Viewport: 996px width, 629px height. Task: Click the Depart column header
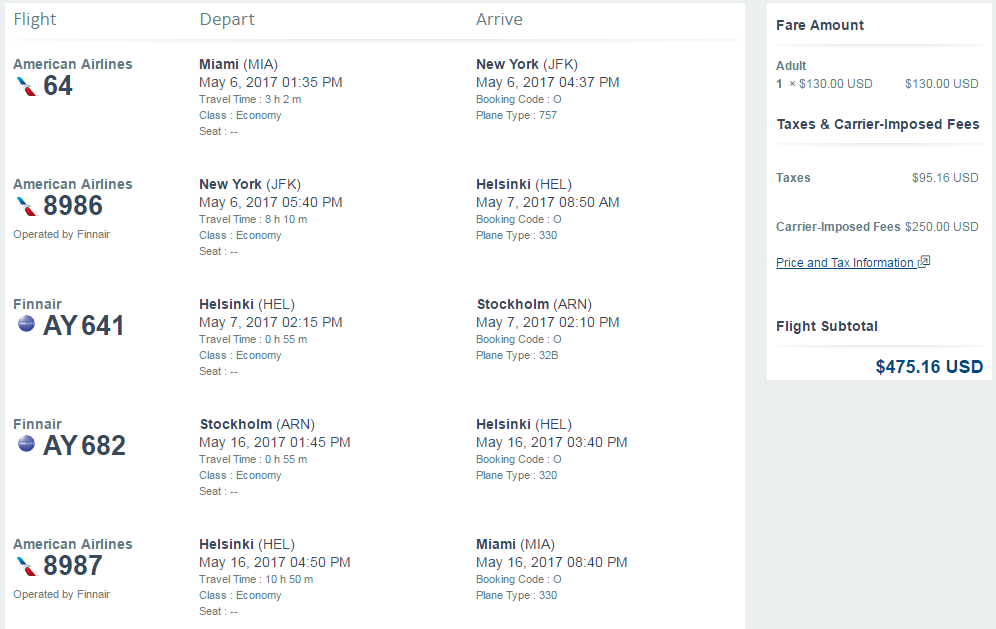point(227,20)
